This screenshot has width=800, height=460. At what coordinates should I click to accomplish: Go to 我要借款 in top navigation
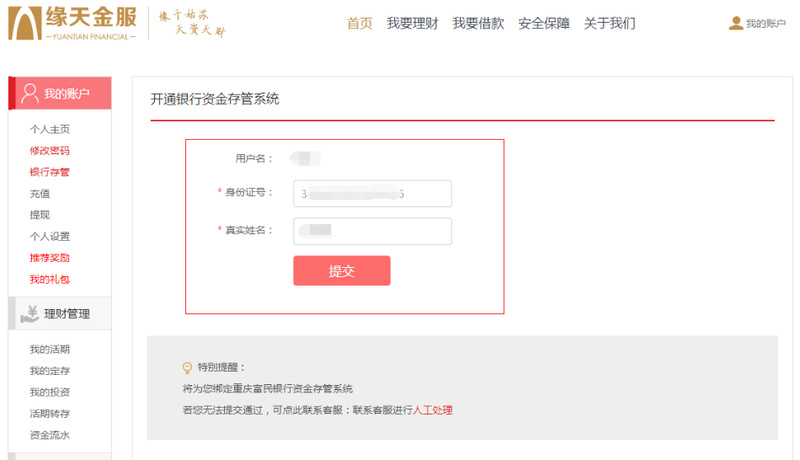(x=478, y=23)
